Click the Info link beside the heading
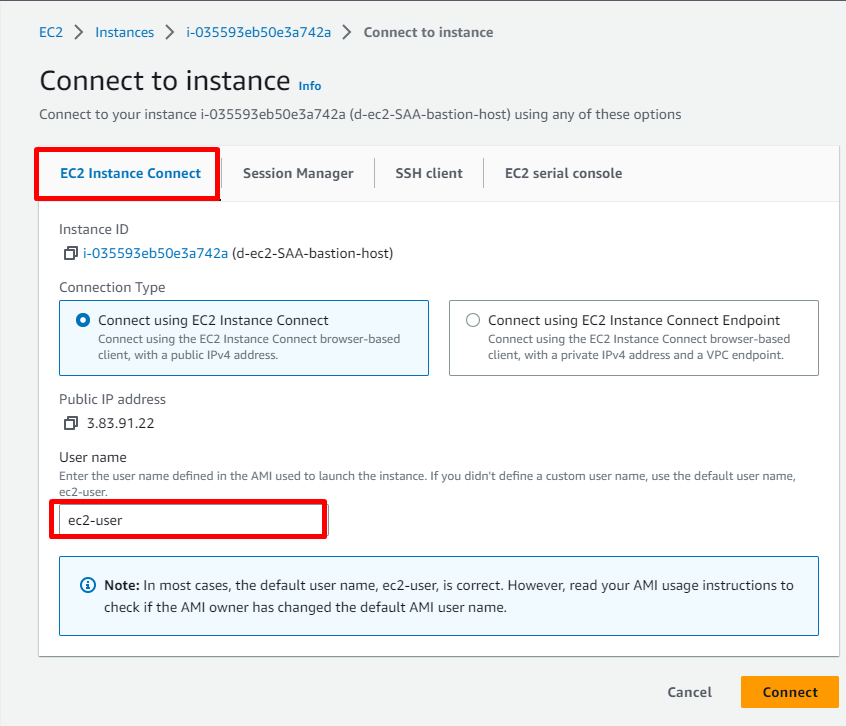The height and width of the screenshot is (726, 846). click(310, 86)
